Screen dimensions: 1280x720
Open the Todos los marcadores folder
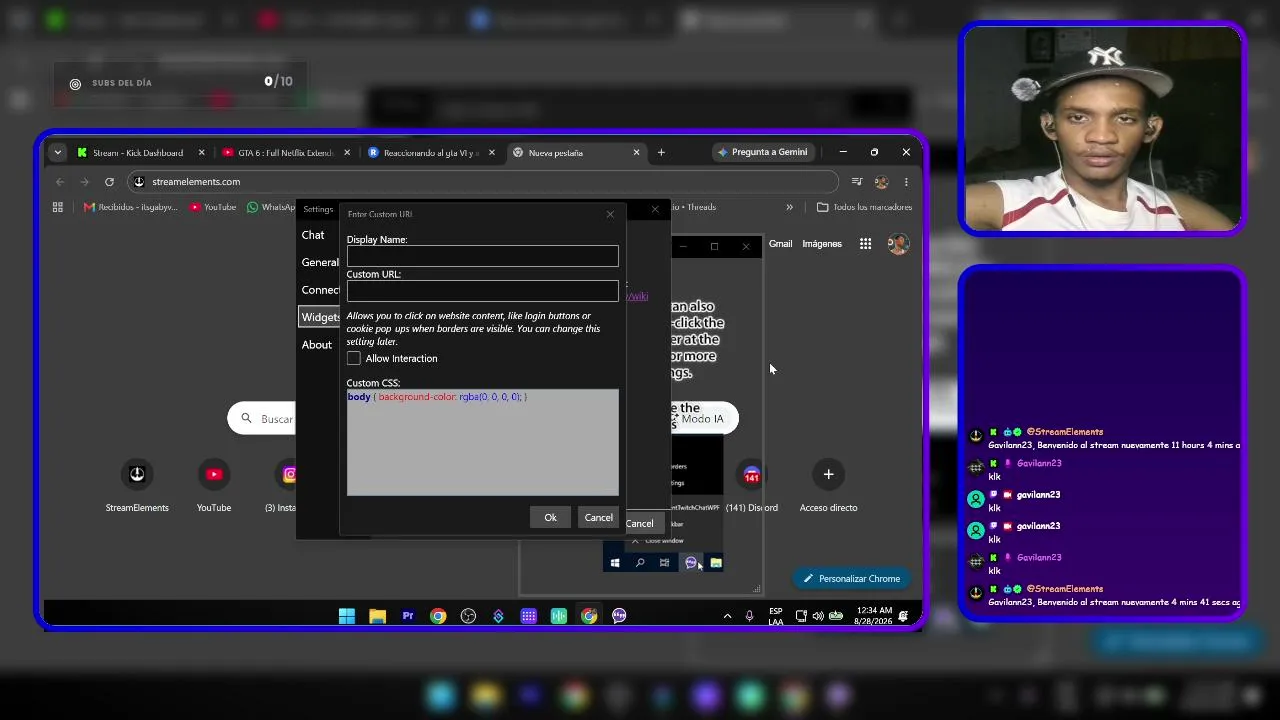pyautogui.click(x=864, y=207)
